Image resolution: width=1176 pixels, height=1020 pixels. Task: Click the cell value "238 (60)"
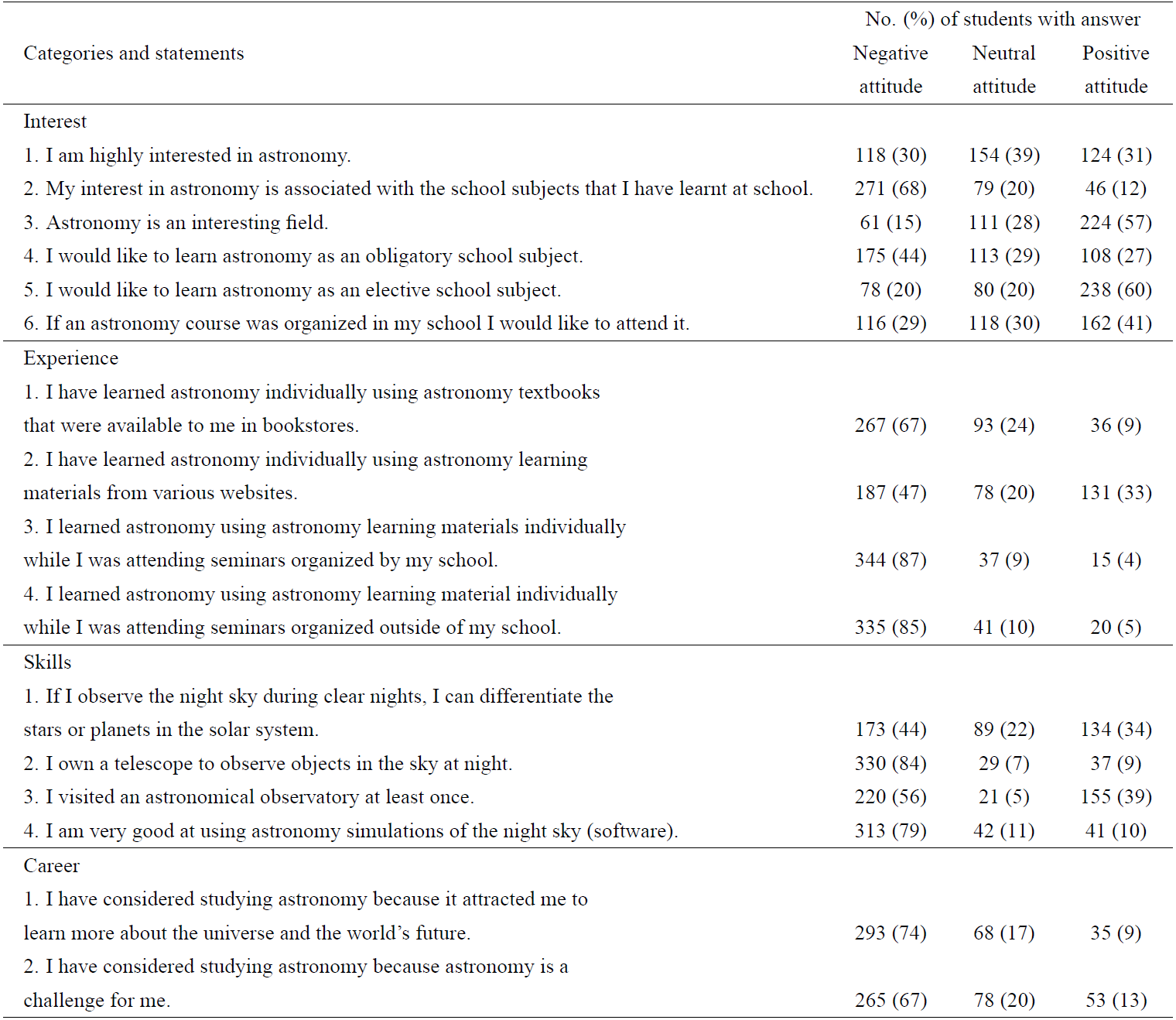[x=1116, y=290]
